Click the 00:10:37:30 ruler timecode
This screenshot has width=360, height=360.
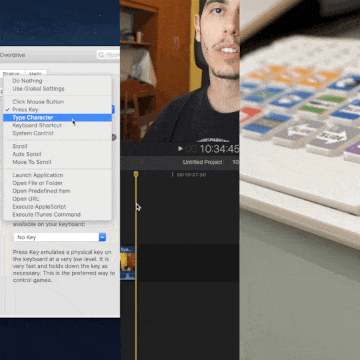(x=191, y=175)
